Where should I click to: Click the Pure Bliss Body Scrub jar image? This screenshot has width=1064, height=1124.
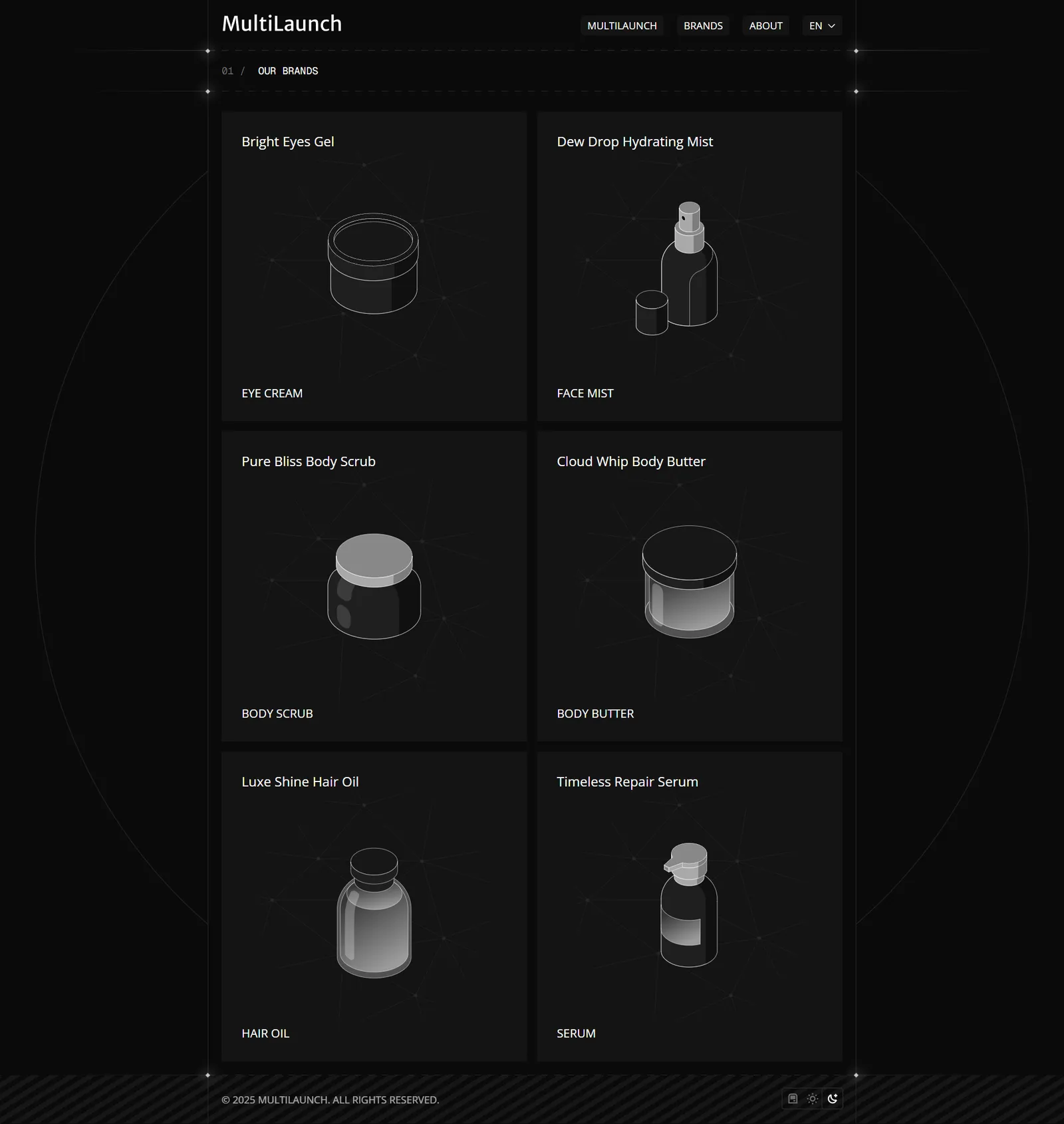374,586
